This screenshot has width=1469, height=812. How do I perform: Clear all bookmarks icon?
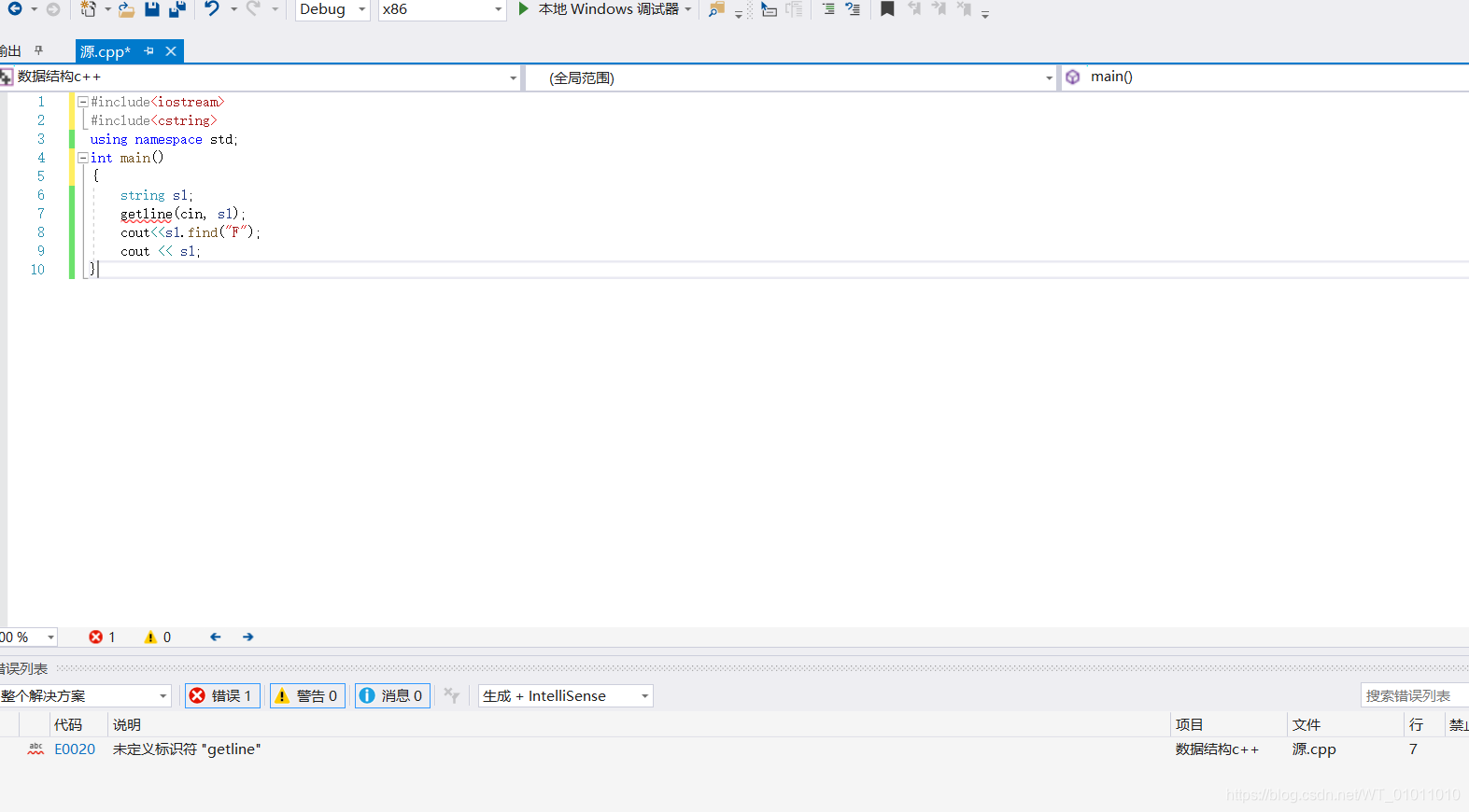tap(964, 8)
